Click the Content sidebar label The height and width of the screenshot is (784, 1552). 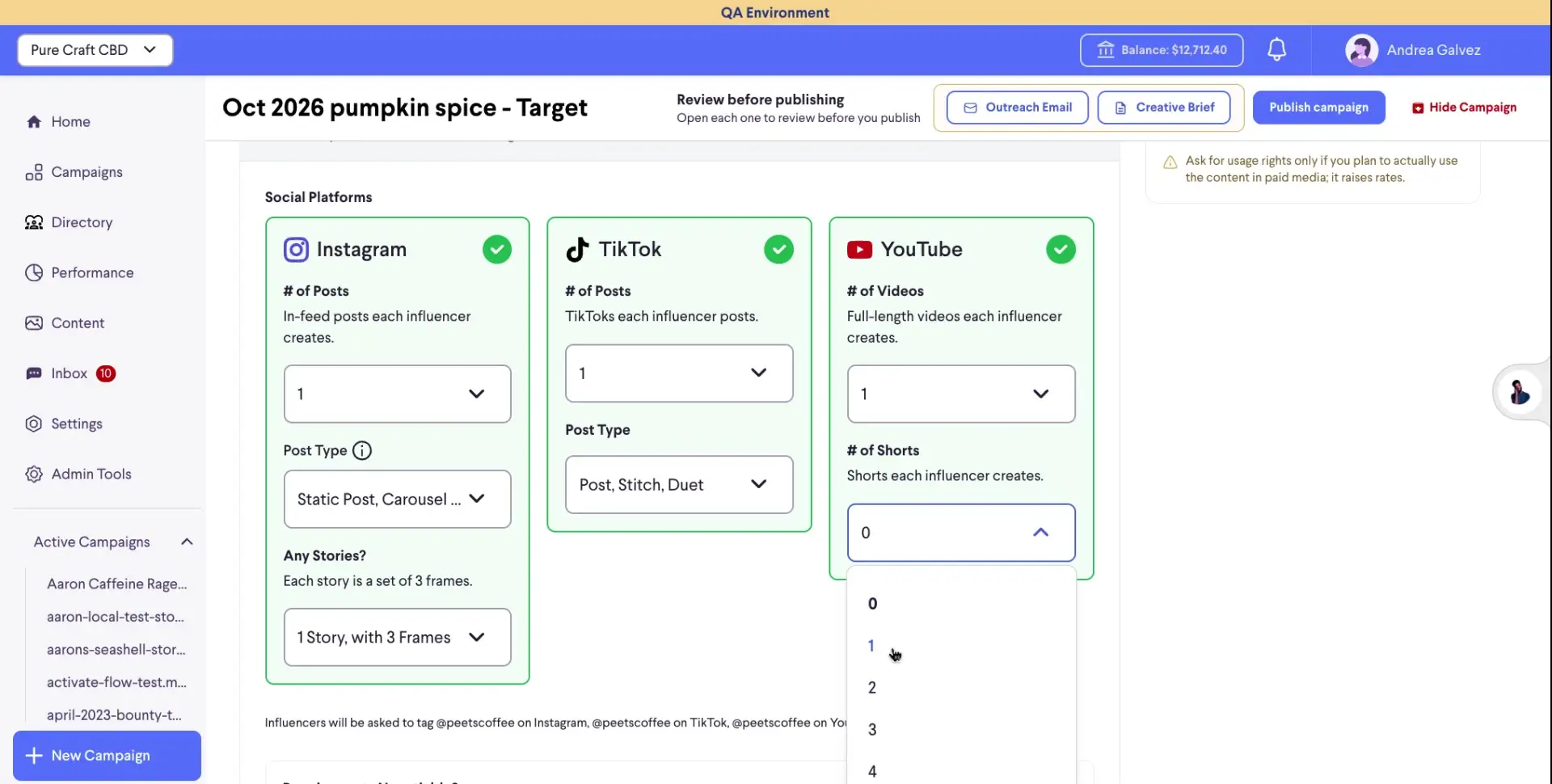click(78, 322)
